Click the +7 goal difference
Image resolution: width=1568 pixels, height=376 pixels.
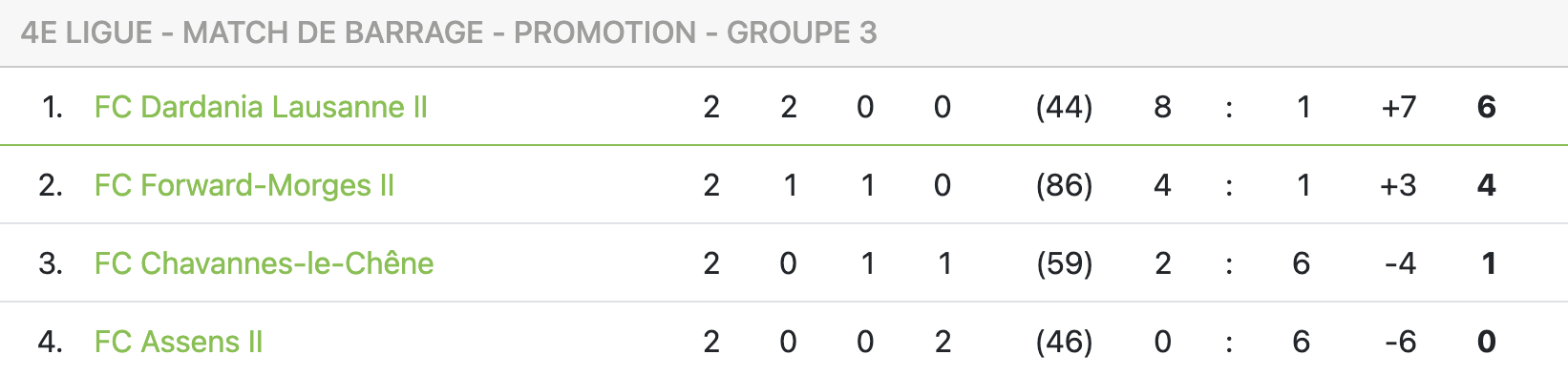click(x=1399, y=107)
